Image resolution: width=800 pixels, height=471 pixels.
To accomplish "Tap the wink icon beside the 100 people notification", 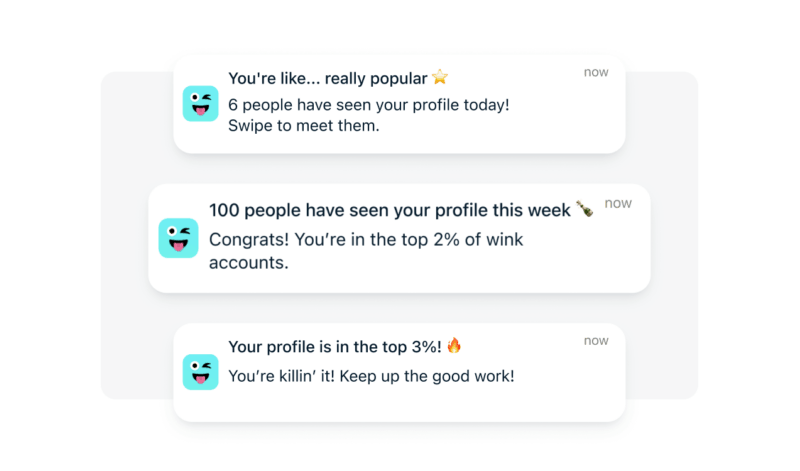I will pyautogui.click(x=178, y=238).
